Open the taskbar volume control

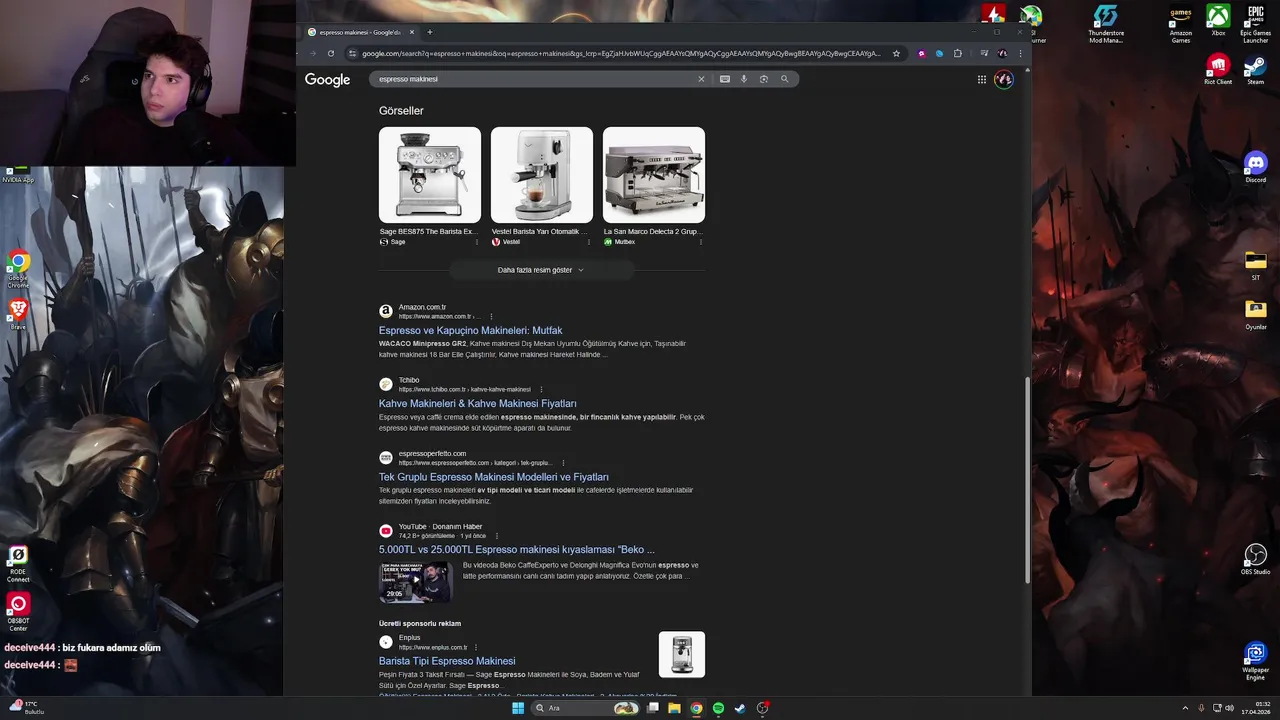(1229, 708)
